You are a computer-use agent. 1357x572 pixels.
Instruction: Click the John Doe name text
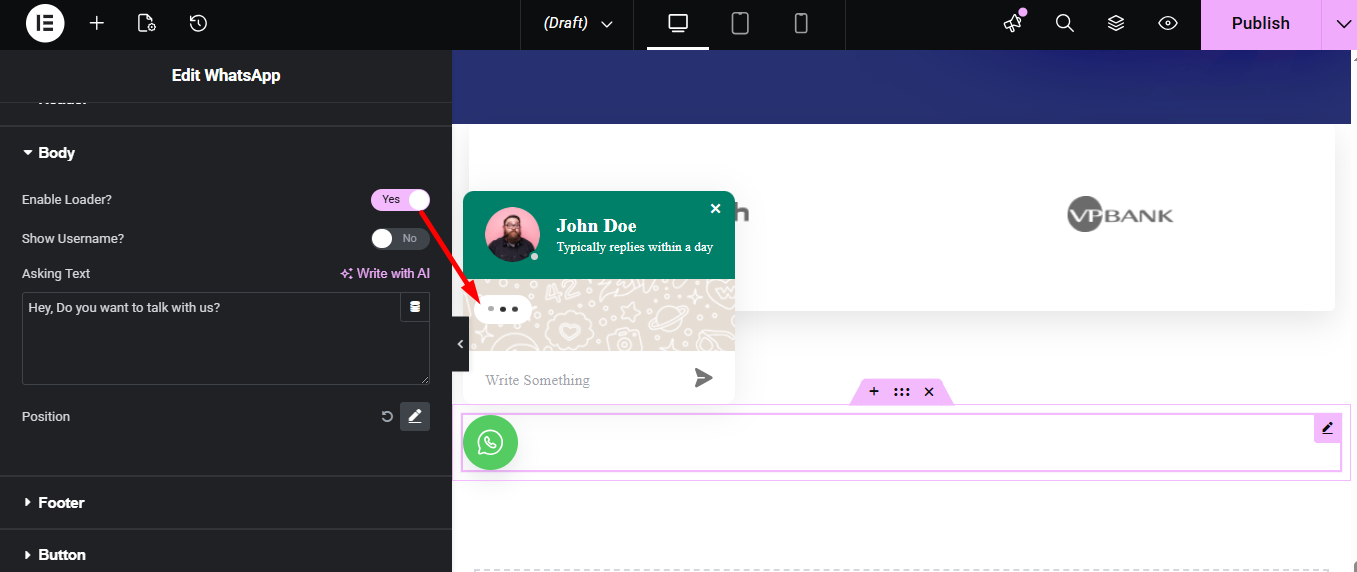(597, 226)
